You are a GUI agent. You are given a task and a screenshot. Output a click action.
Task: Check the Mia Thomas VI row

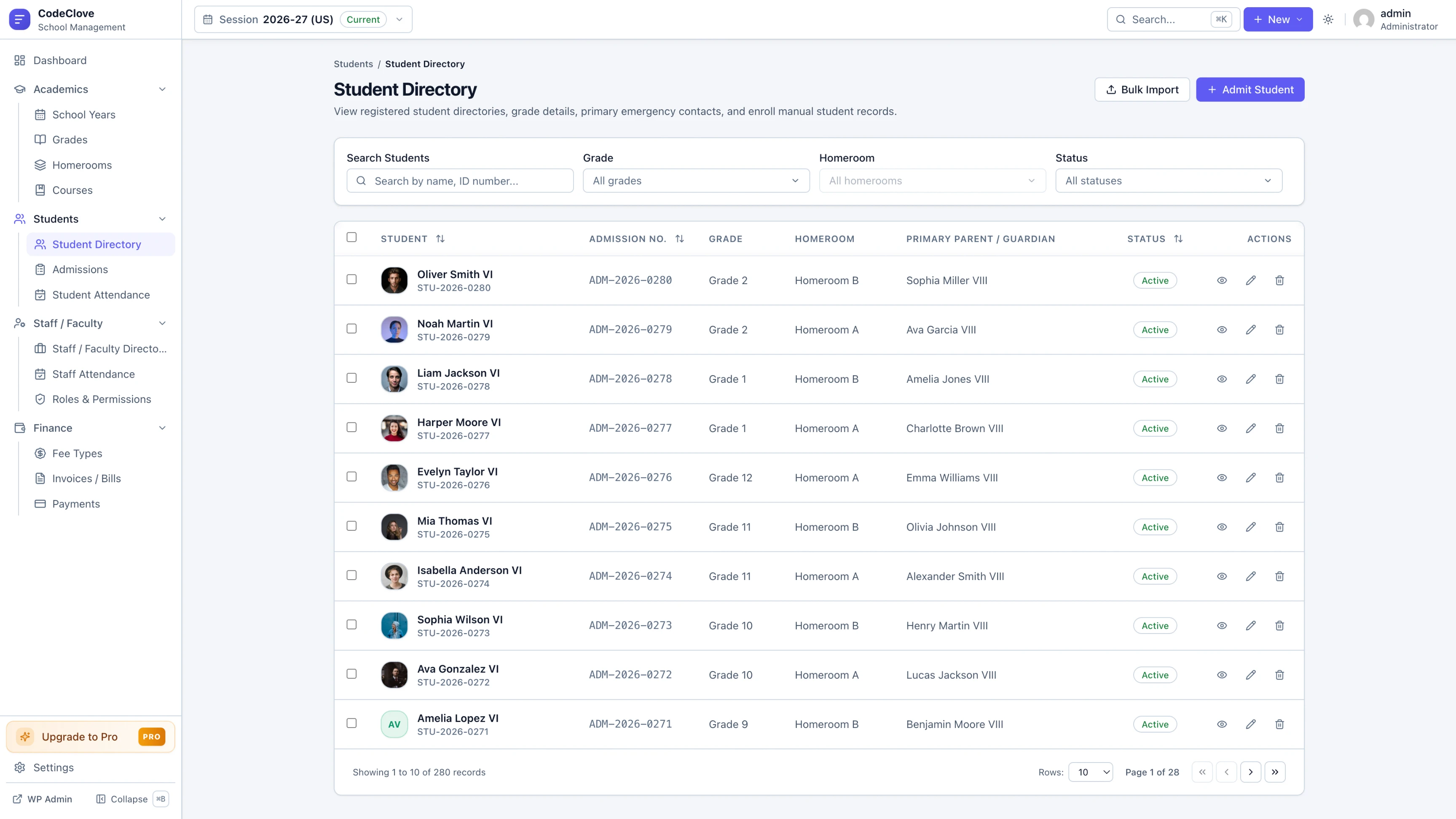pos(351,526)
